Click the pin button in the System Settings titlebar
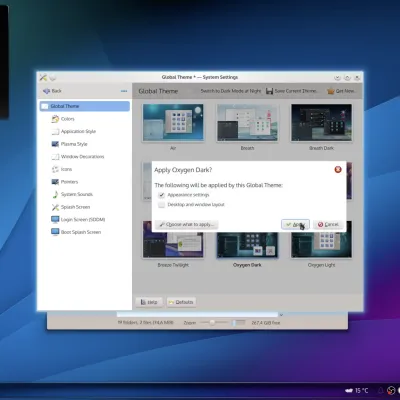Screen dimensions: 400x400 (x=53, y=77)
